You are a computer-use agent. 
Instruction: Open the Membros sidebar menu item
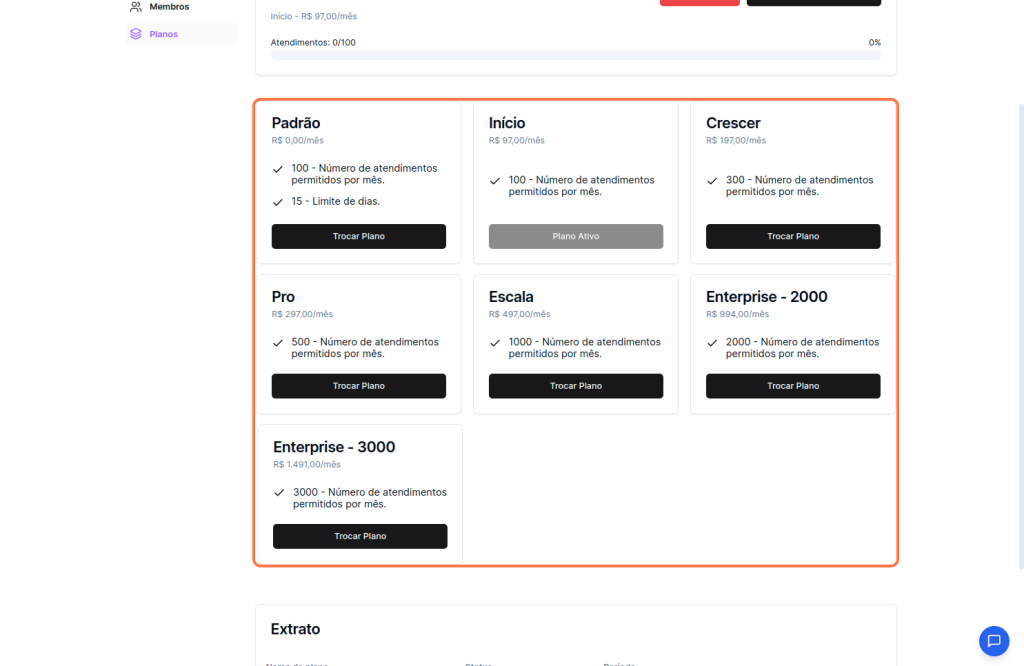click(x=168, y=7)
